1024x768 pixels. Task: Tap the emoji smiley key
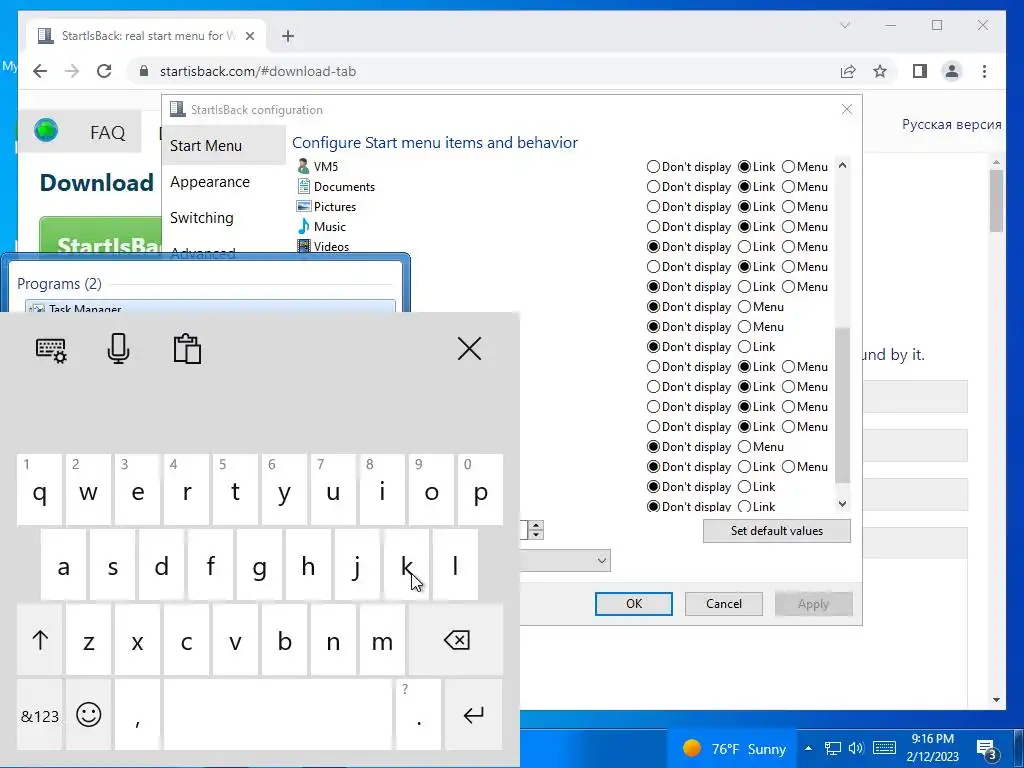89,714
